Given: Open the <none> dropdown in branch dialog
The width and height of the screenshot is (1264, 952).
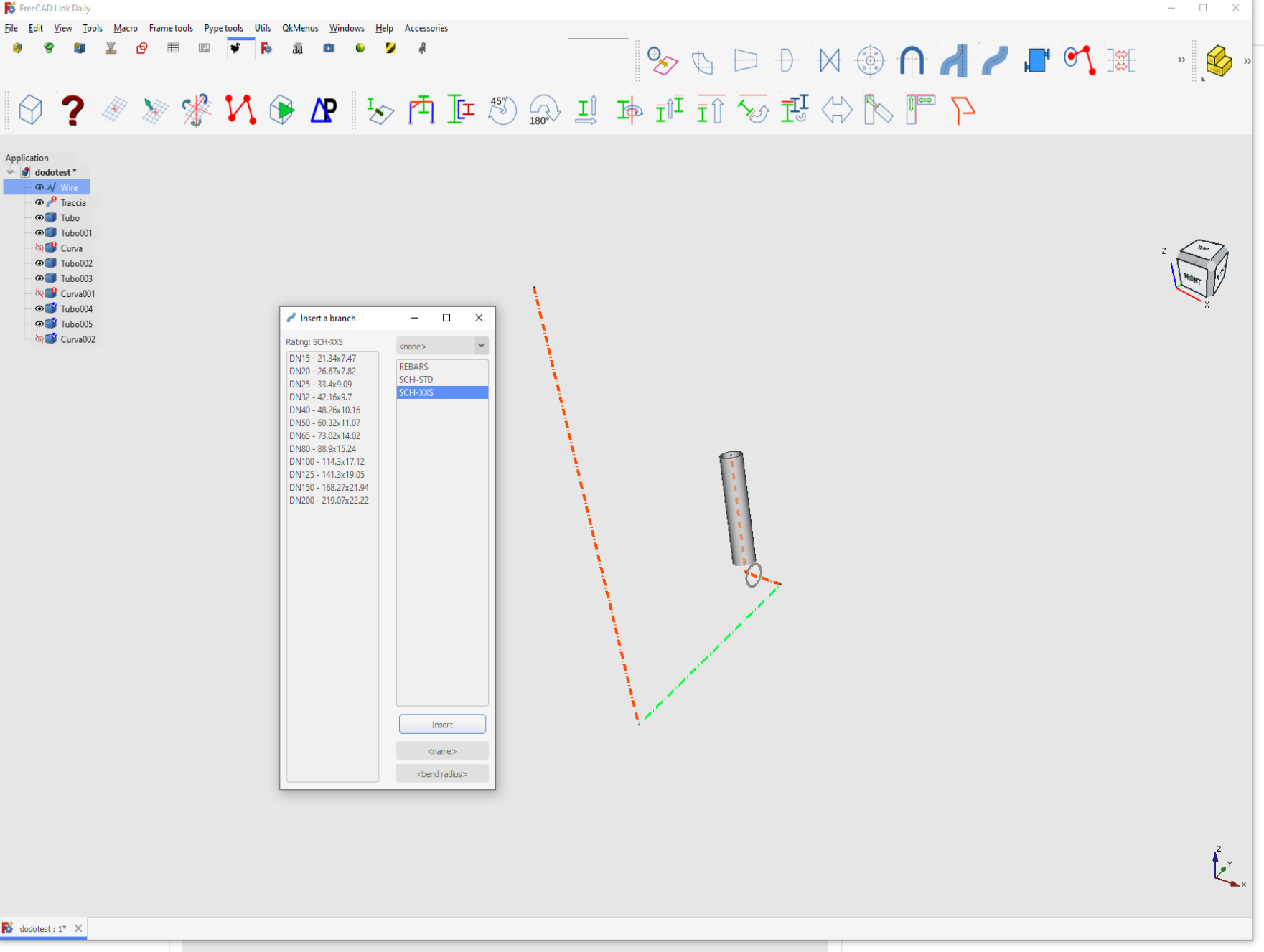Looking at the screenshot, I should coord(442,346).
